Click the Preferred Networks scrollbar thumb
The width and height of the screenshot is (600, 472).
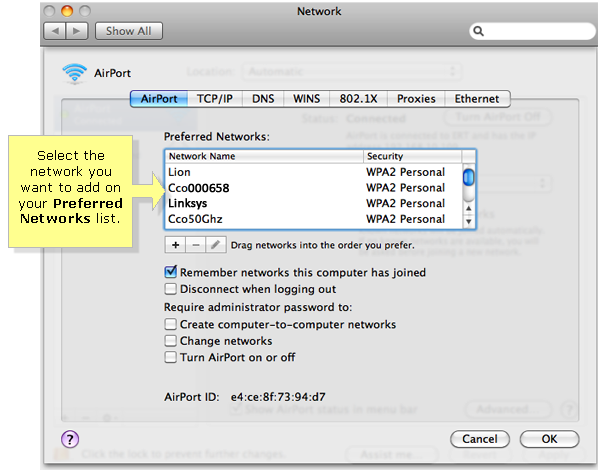click(468, 177)
